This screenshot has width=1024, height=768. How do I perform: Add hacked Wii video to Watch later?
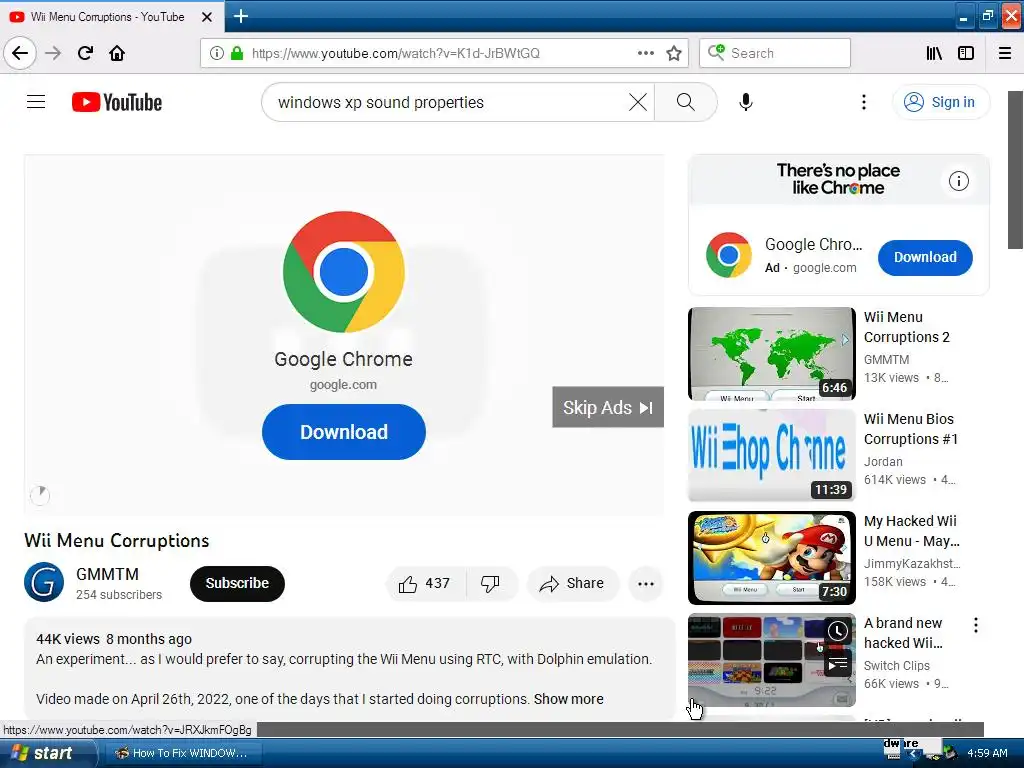(837, 631)
